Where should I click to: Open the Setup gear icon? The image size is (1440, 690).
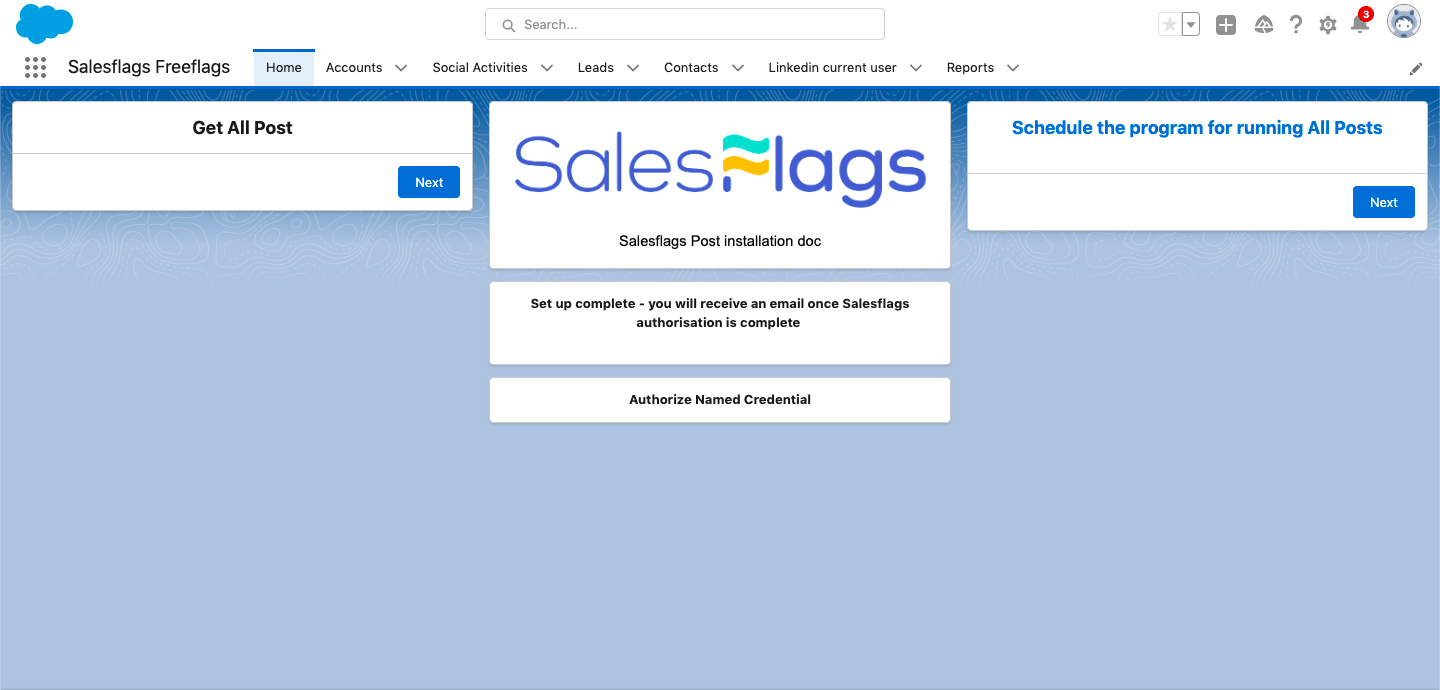pyautogui.click(x=1328, y=25)
